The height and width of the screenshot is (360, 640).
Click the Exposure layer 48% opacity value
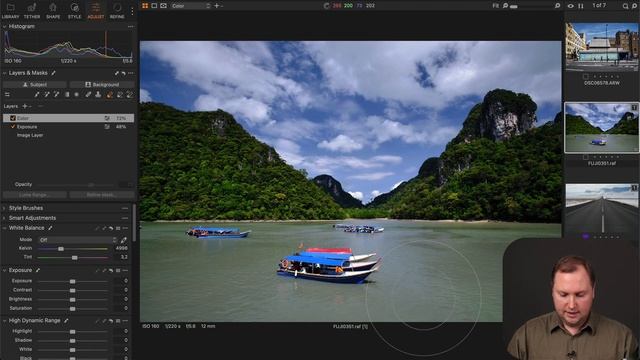[x=121, y=127]
